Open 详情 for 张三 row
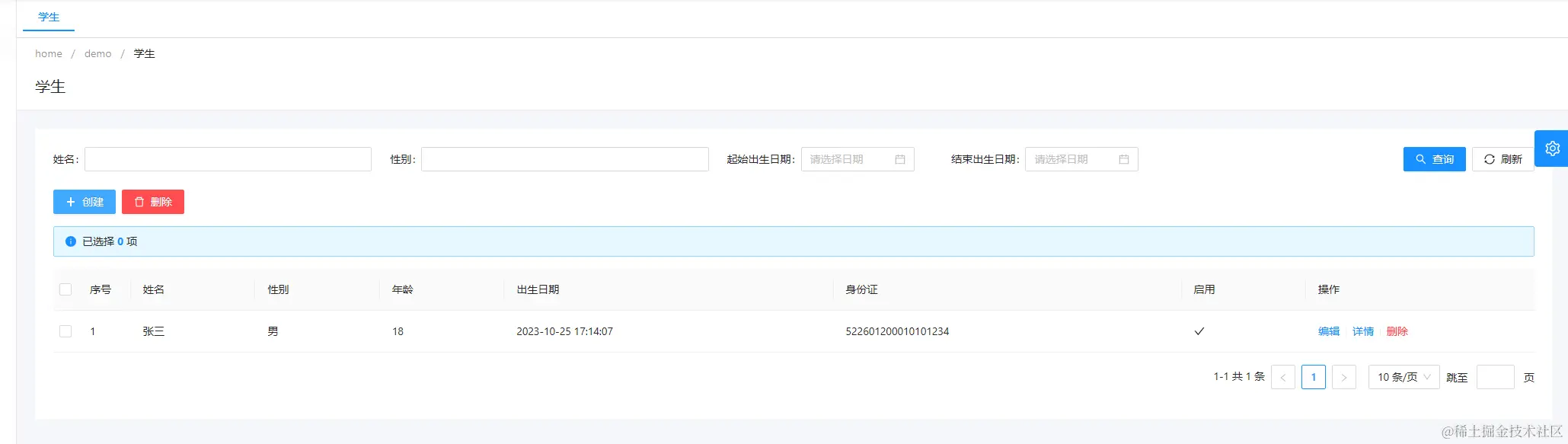The image size is (1568, 444). pyautogui.click(x=1363, y=331)
